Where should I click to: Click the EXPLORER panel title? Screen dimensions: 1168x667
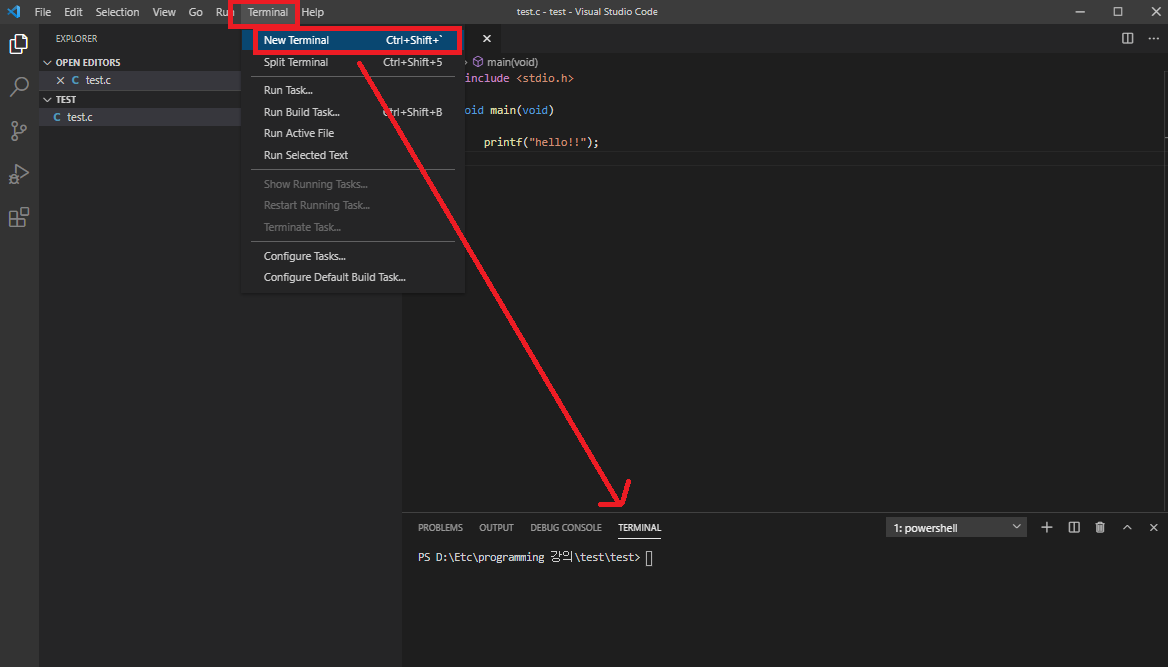pyautogui.click(x=77, y=39)
